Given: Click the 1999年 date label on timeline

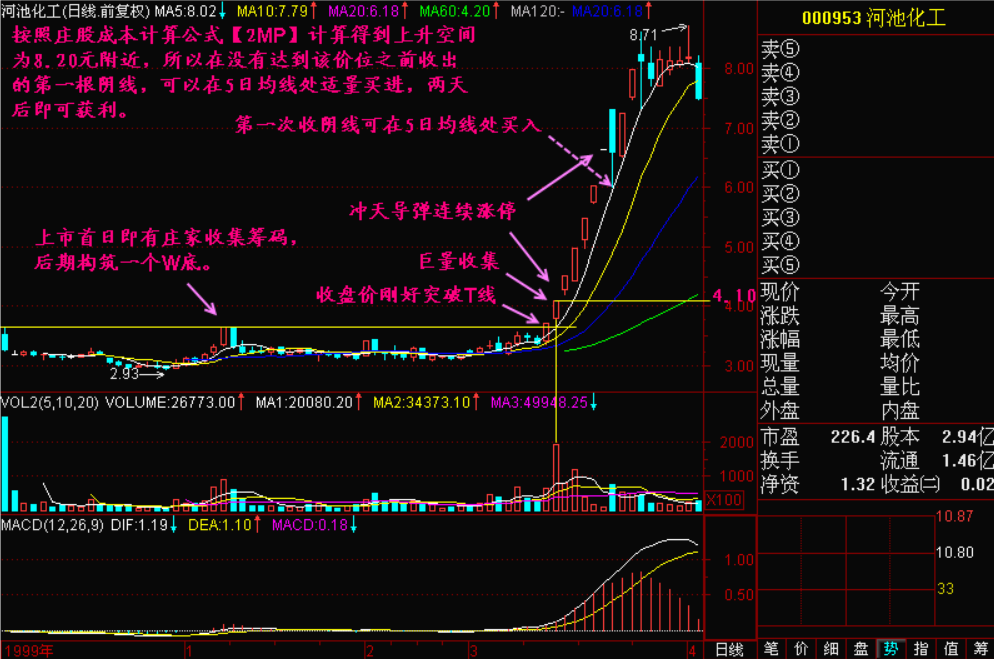Looking at the screenshot, I should point(27,650).
